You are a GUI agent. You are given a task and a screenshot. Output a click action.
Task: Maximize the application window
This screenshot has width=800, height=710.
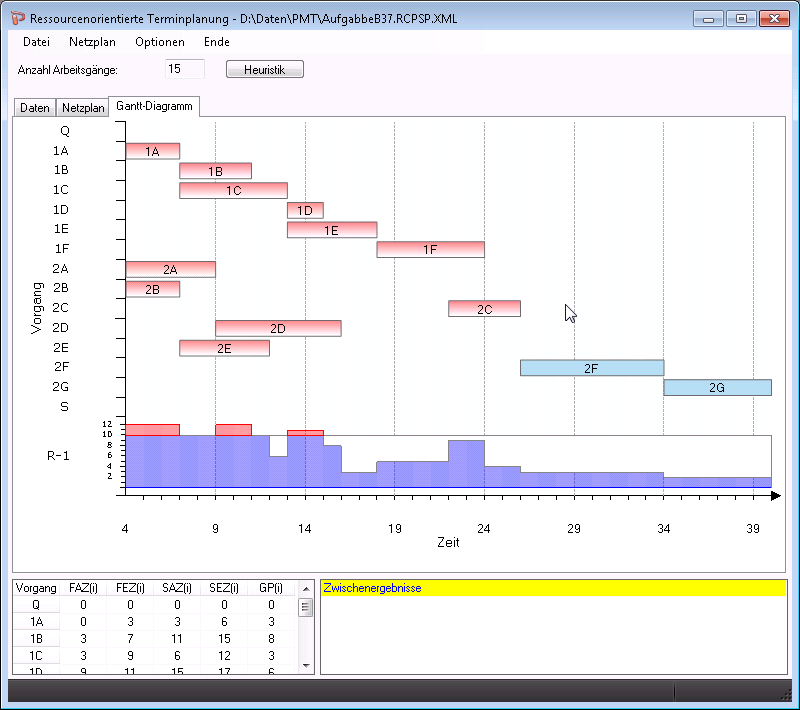pyautogui.click(x=740, y=18)
